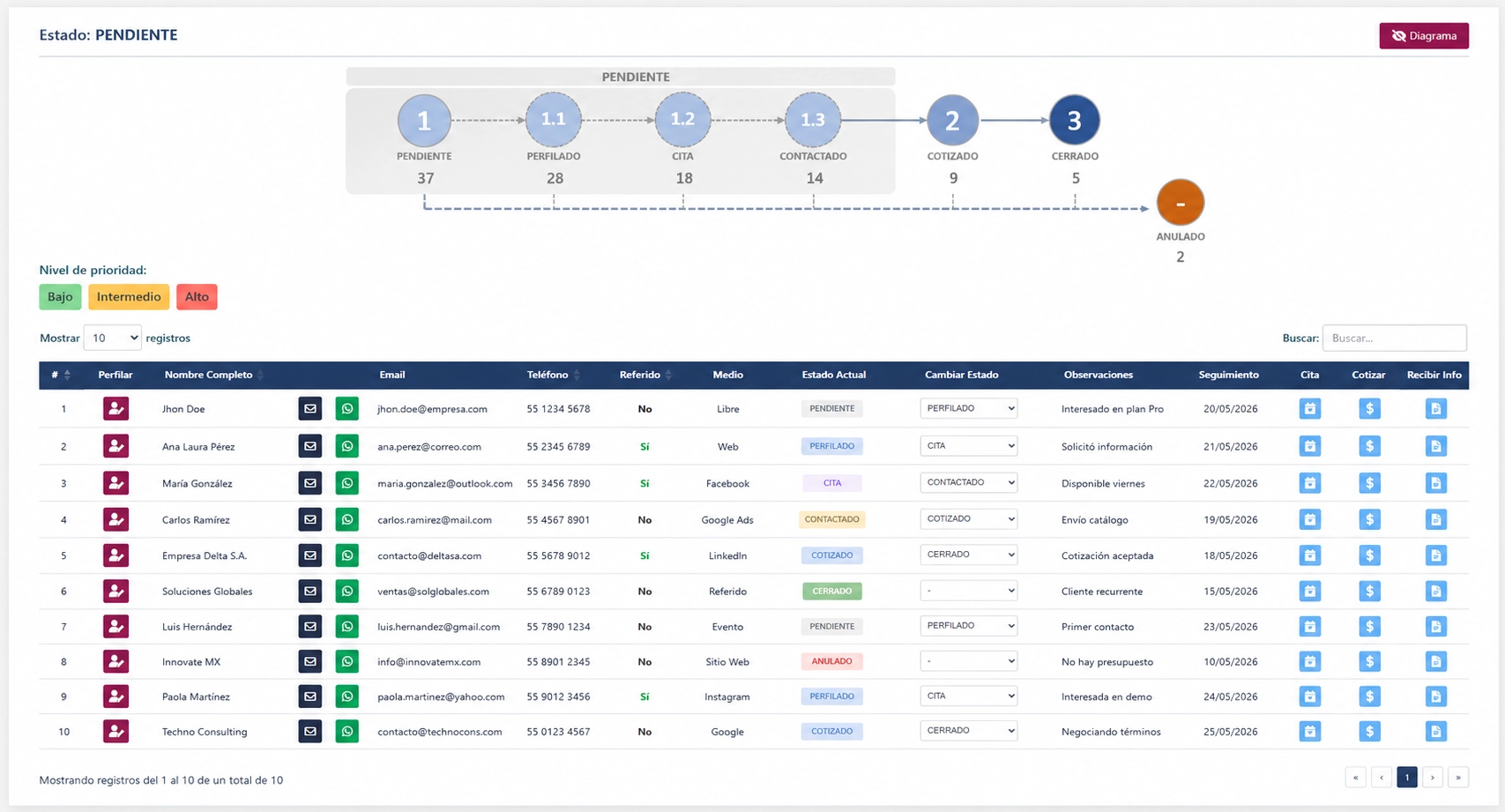Click seguimiento date 24/05/2026
This screenshot has width=1505, height=812.
[1230, 697]
